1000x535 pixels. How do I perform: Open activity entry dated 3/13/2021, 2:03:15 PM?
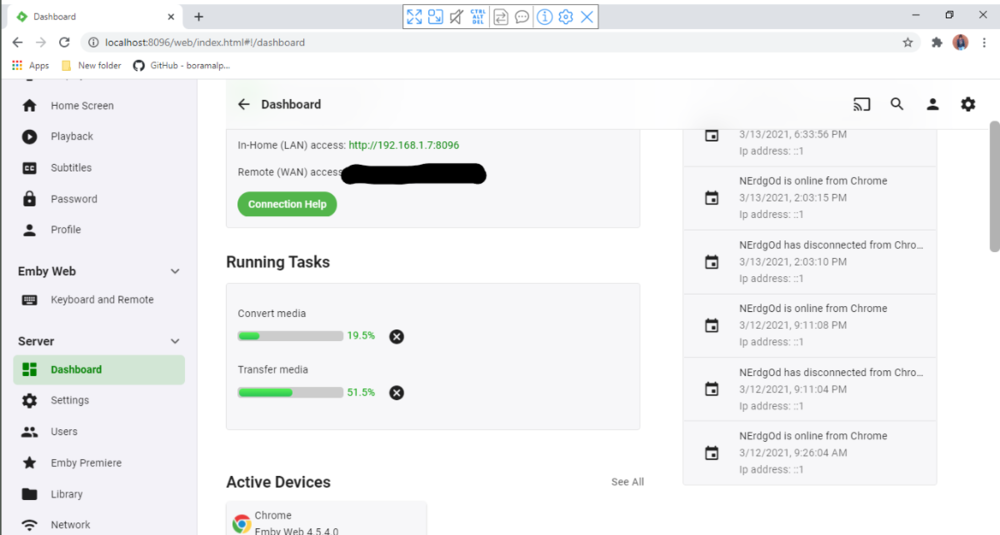pyautogui.click(x=810, y=198)
